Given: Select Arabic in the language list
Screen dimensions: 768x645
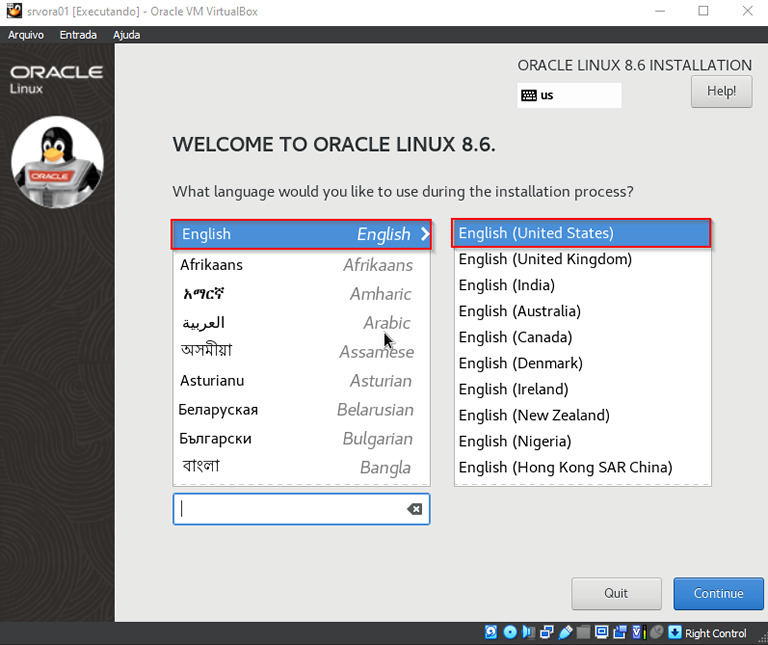Looking at the screenshot, I should [x=301, y=323].
